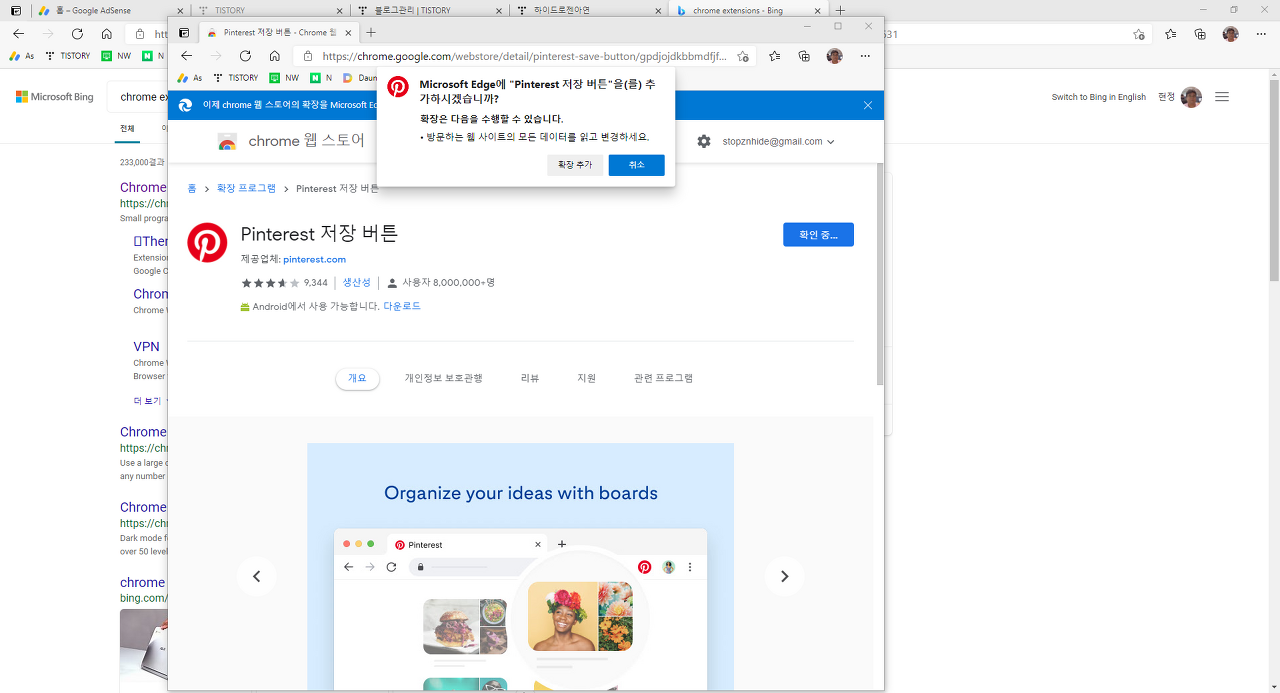The width and height of the screenshot is (1280, 693).
Task: Open Settings and more in background window
Action: (x=1260, y=33)
